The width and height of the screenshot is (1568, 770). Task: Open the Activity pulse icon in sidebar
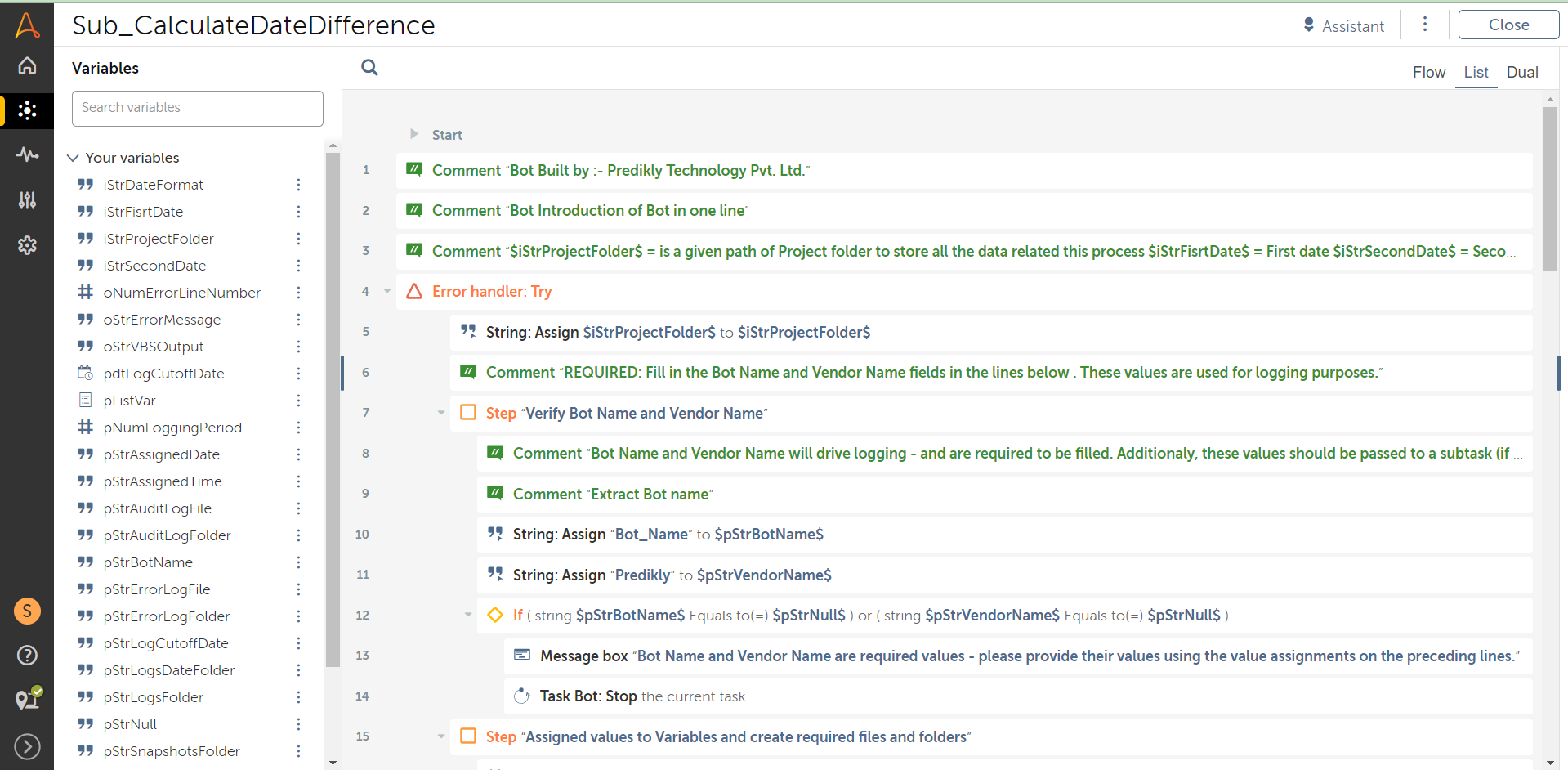coord(27,154)
